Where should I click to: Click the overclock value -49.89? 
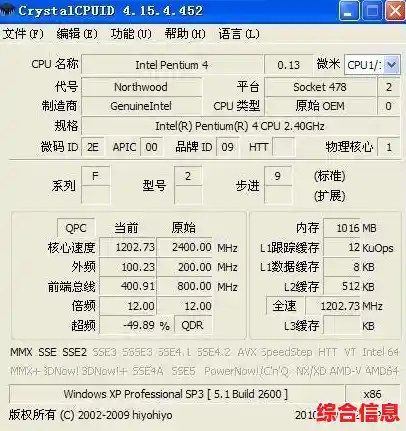pos(128,325)
